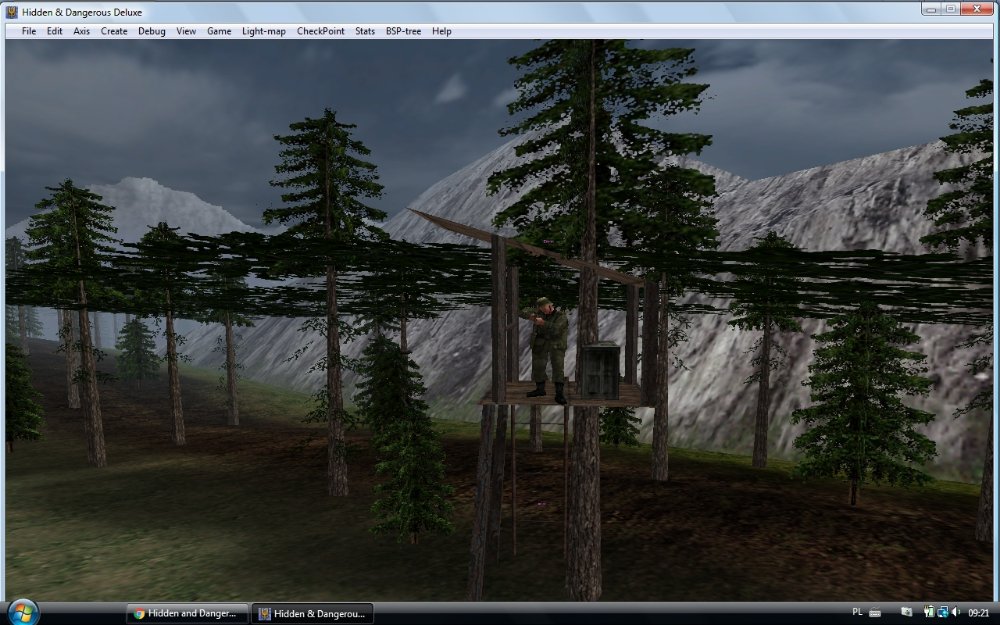Click the Hidden & Dangerous title bar icon
This screenshot has width=1000, height=625.
12,11
